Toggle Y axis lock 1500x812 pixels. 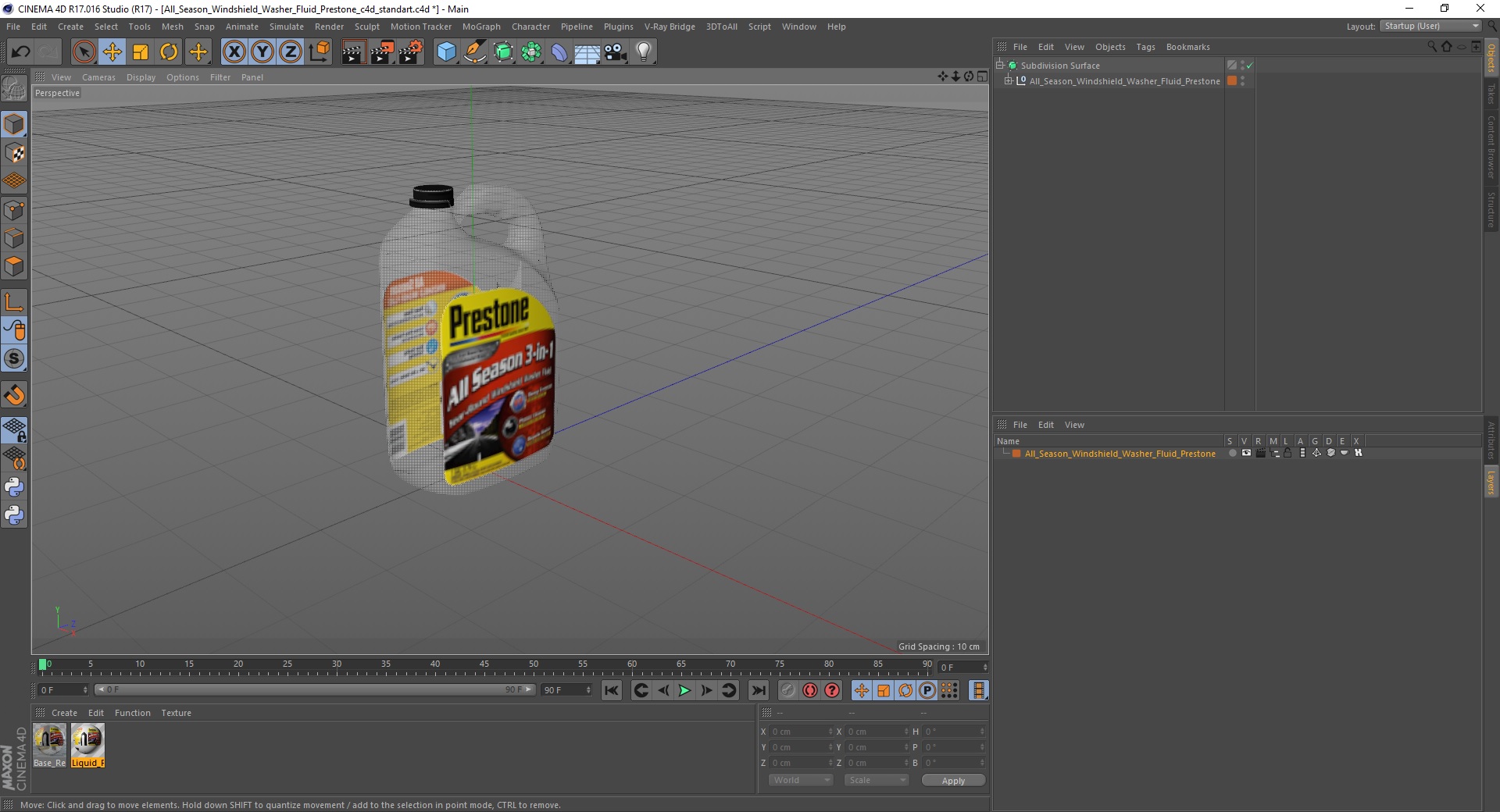click(262, 52)
